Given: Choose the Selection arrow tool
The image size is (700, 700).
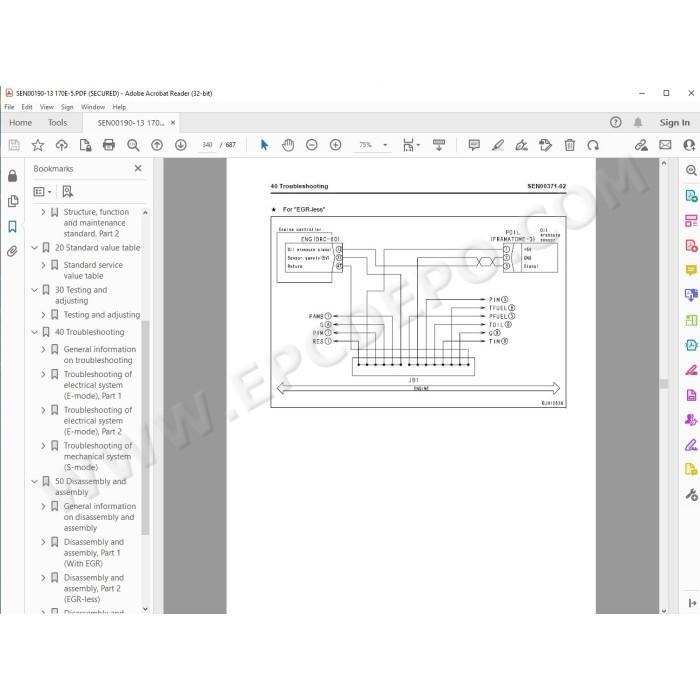Looking at the screenshot, I should click(x=264, y=145).
